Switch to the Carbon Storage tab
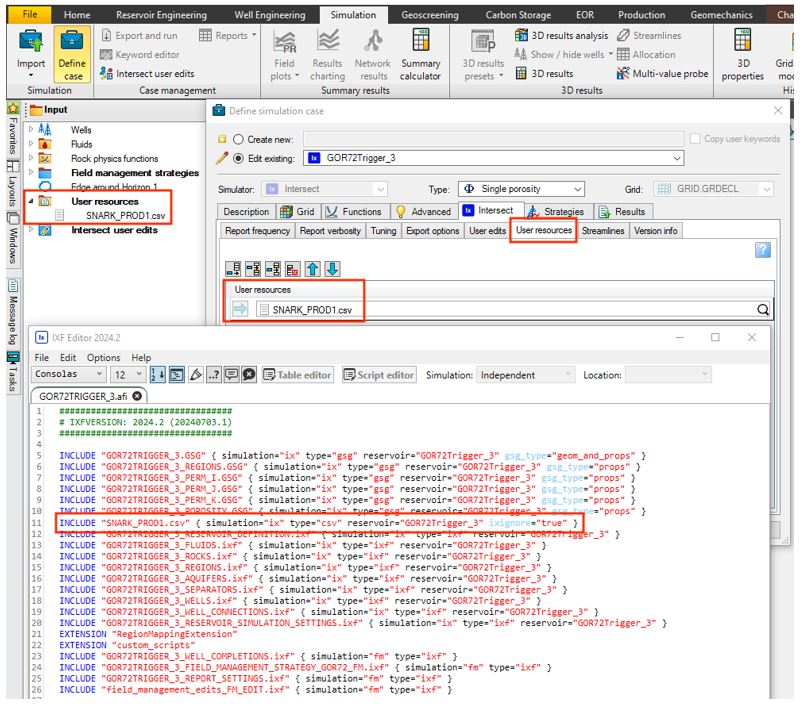This screenshot has width=802, height=706. (x=518, y=15)
